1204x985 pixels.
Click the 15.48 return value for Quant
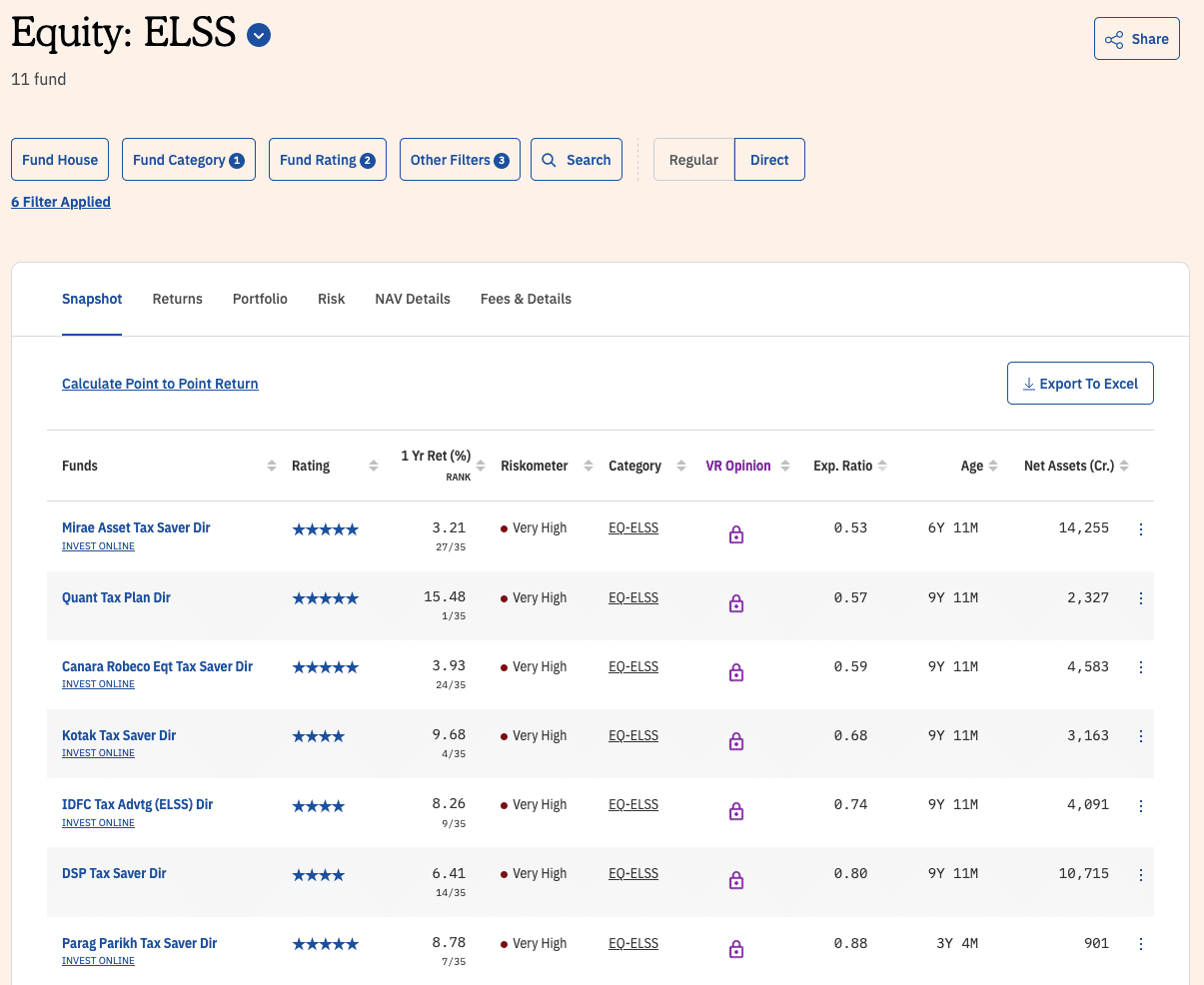[x=445, y=596]
